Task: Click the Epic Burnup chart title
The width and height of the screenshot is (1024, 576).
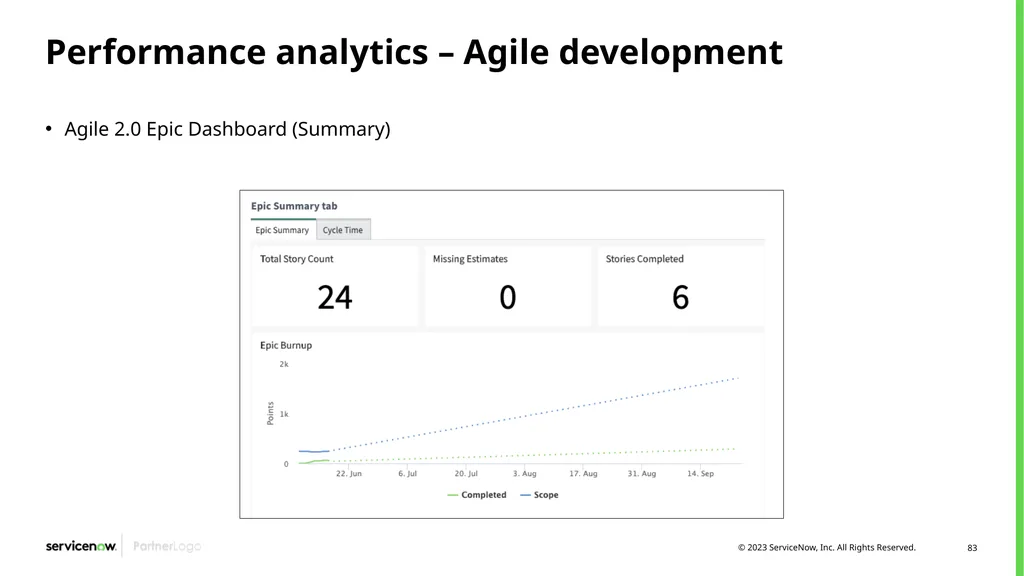Action: click(x=286, y=345)
